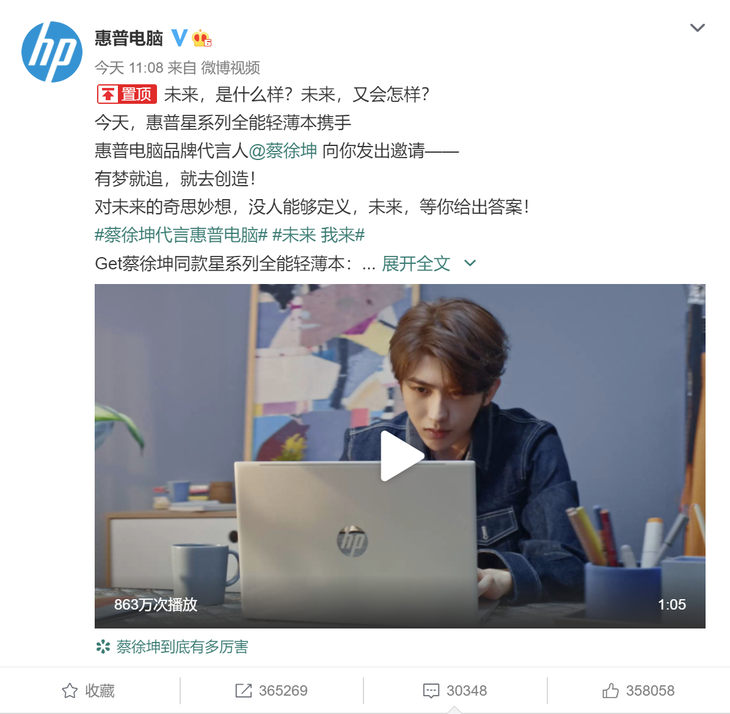Click the crown membership badge icon
The image size is (730, 714).
click(x=202, y=38)
